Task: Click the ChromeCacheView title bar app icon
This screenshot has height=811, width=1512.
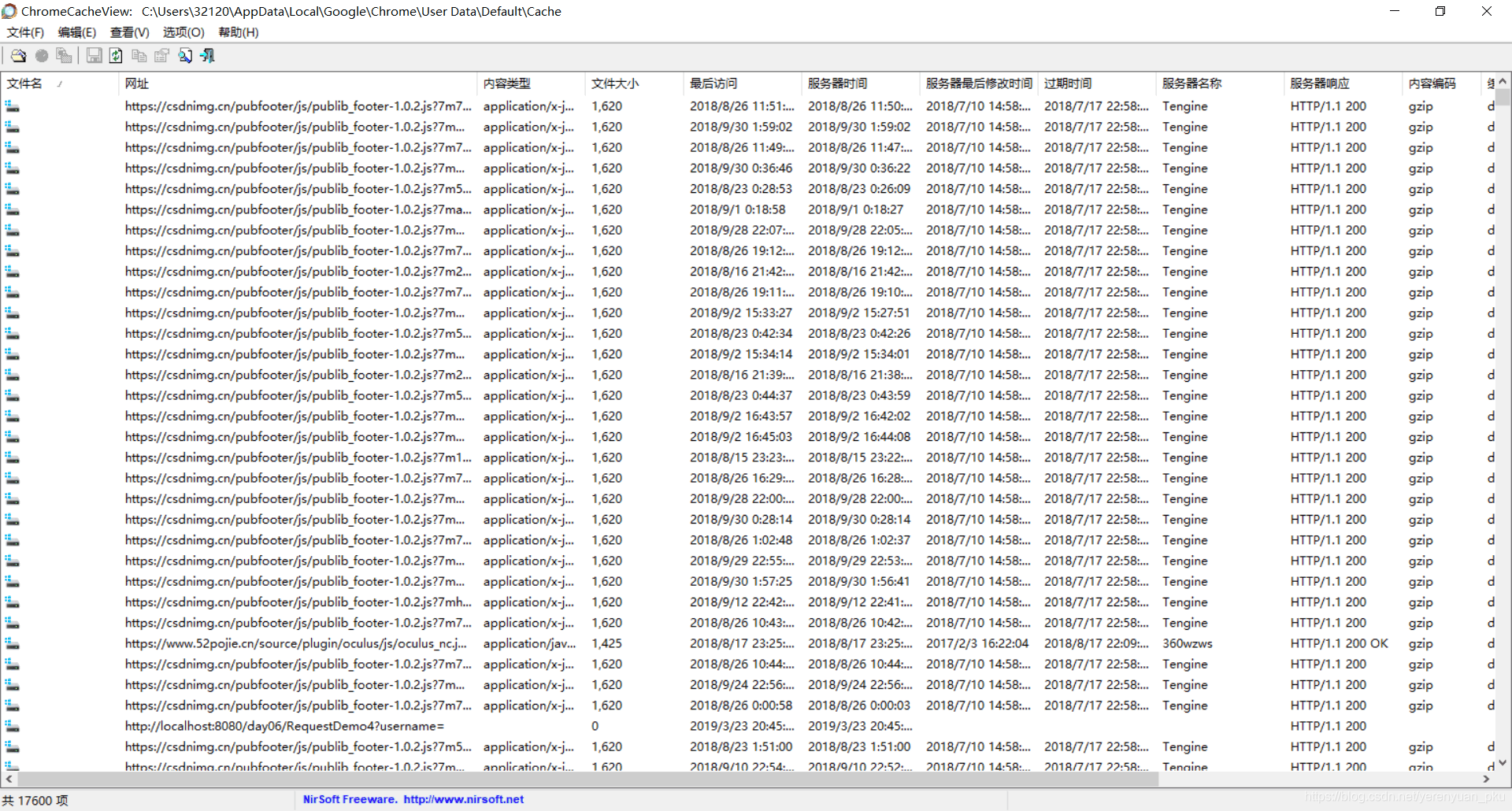Action: click(x=9, y=11)
